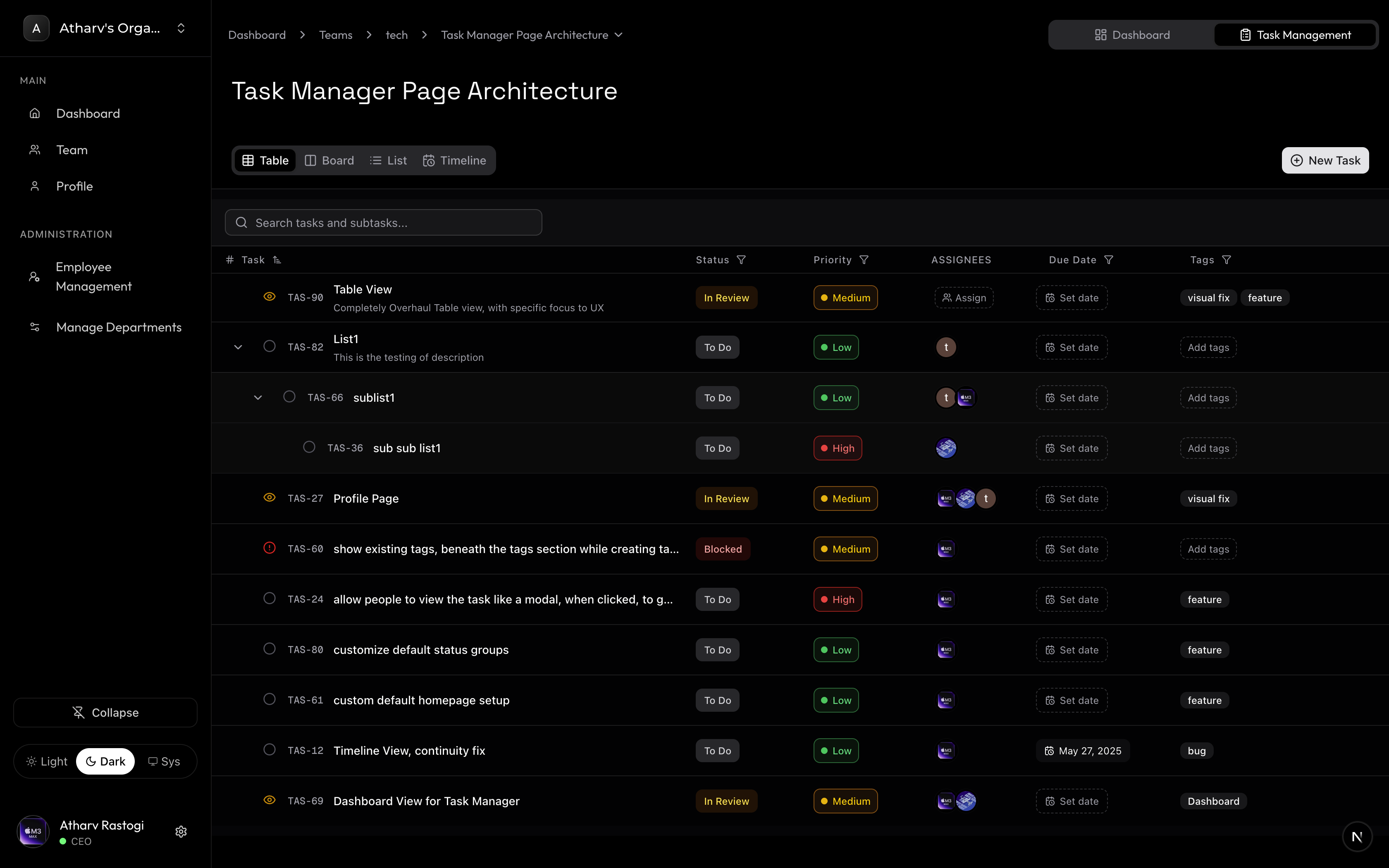Viewport: 1389px width, 868px height.
Task: Click the Priority column filter icon
Action: [x=864, y=260]
